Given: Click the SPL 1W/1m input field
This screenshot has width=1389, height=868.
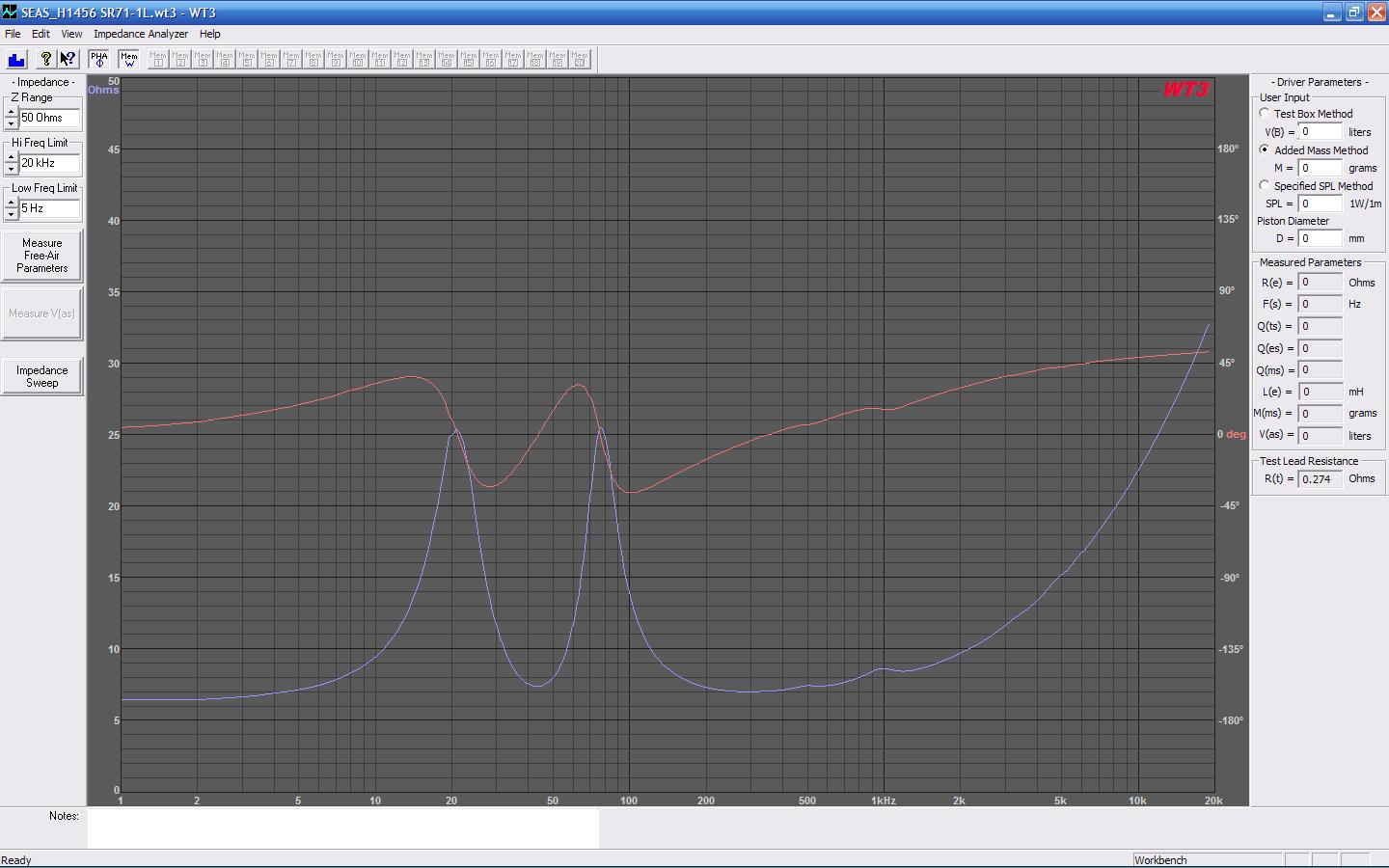Looking at the screenshot, I should pos(1321,203).
